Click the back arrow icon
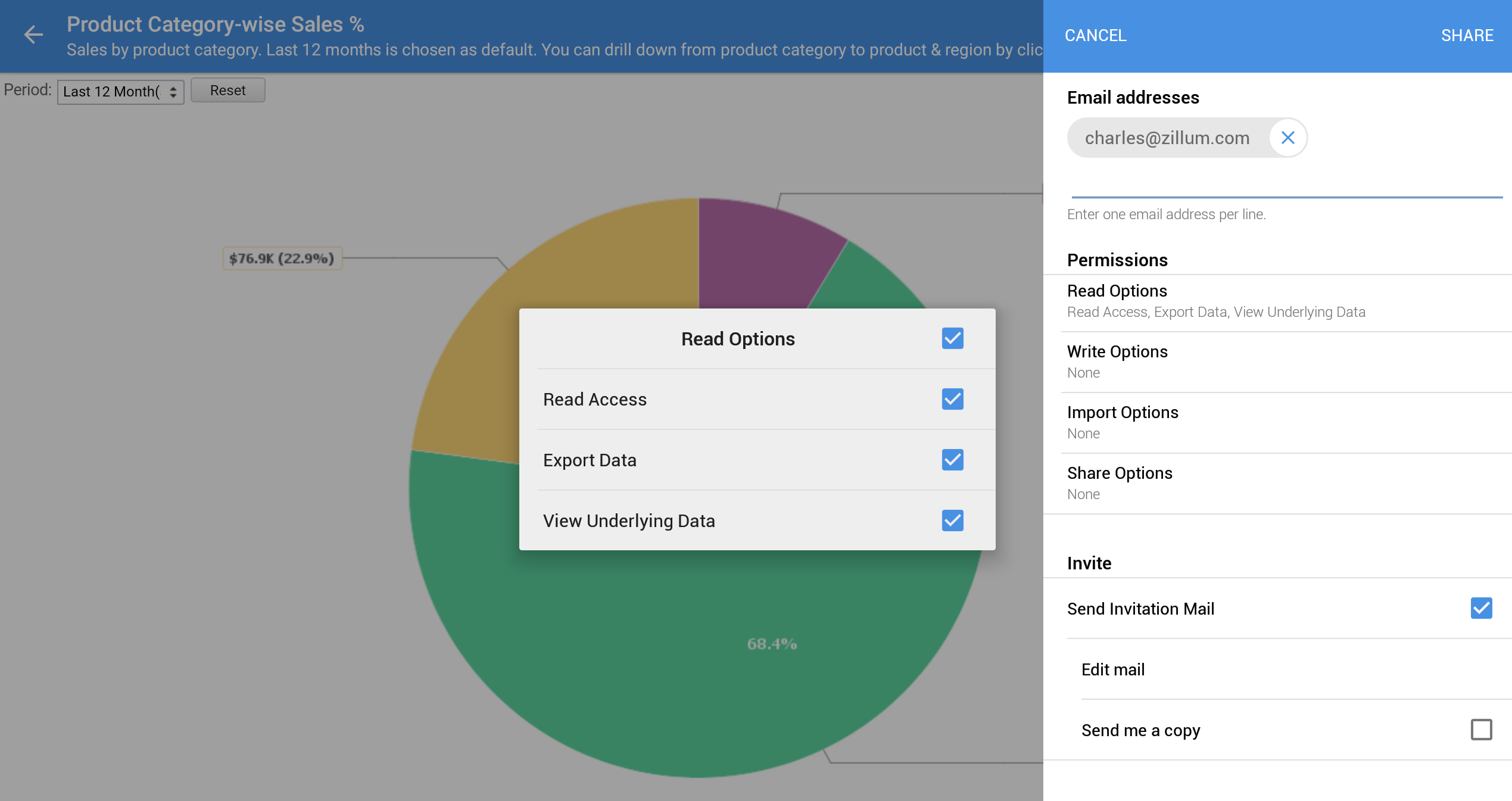 point(33,35)
